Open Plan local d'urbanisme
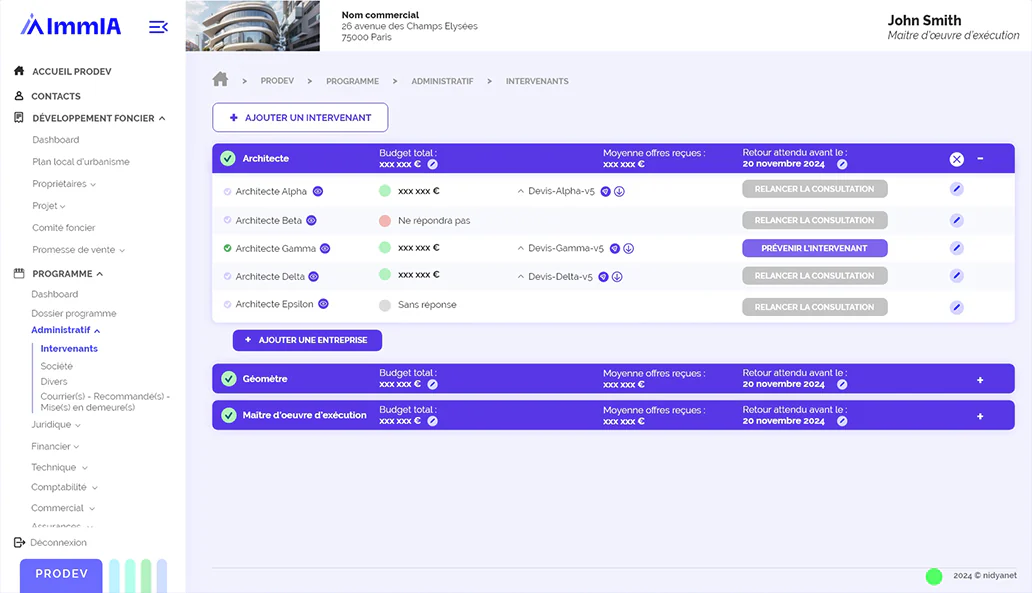Image resolution: width=1032 pixels, height=593 pixels. point(81,162)
